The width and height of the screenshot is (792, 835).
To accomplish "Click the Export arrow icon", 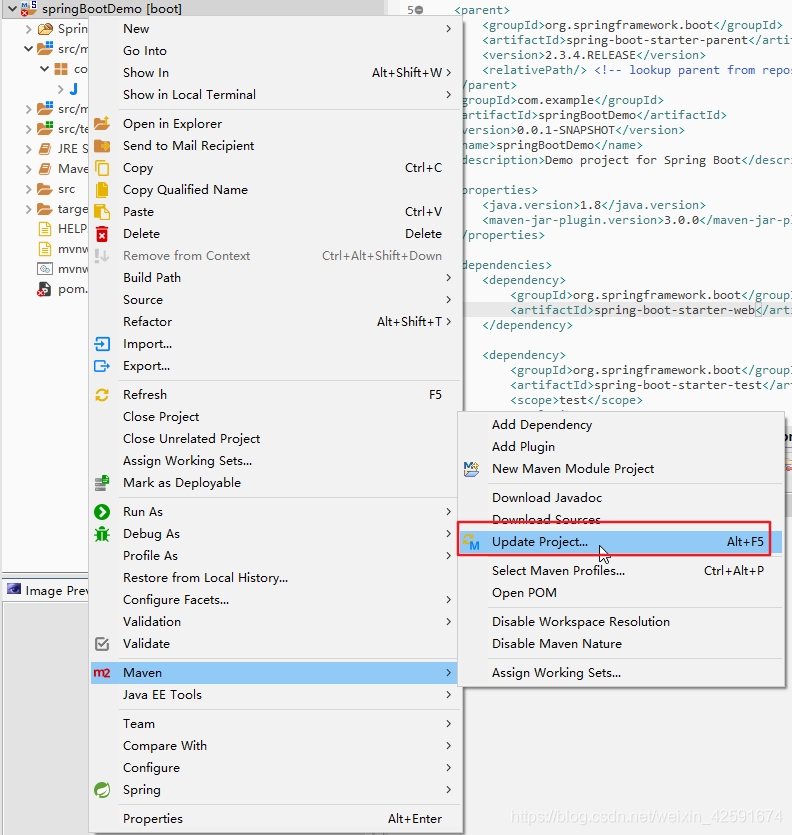I will pos(102,366).
